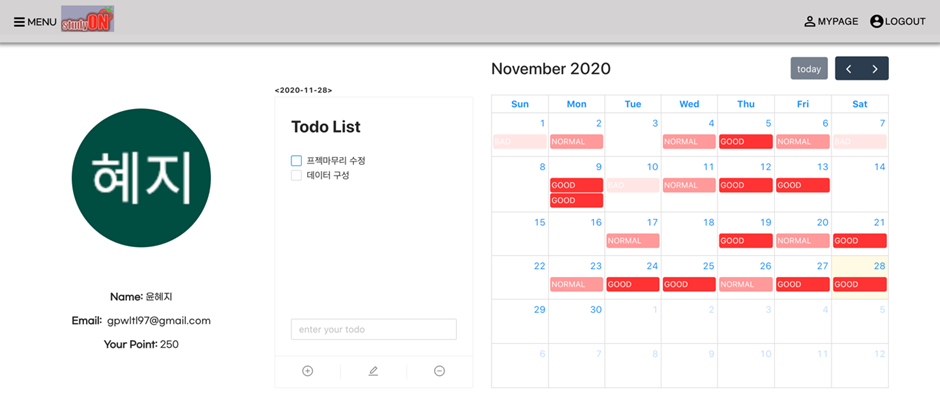This screenshot has width=940, height=418.
Task: Go to next month with right chevron
Action: (875, 69)
